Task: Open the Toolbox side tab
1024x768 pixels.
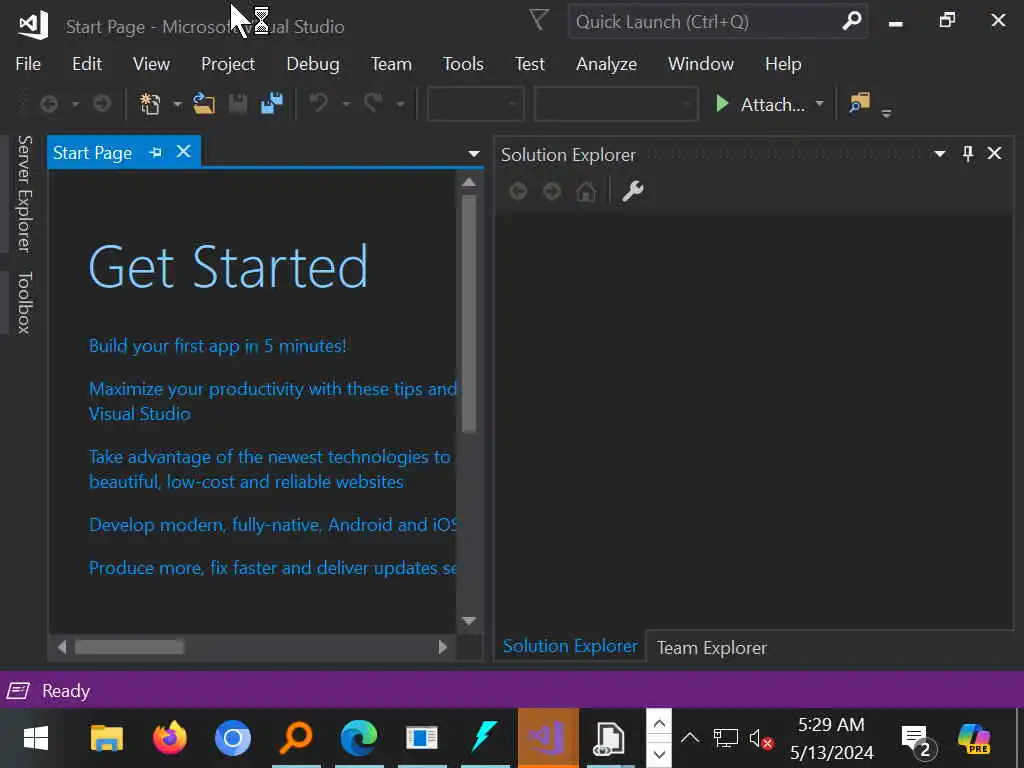Action: pyautogui.click(x=24, y=303)
